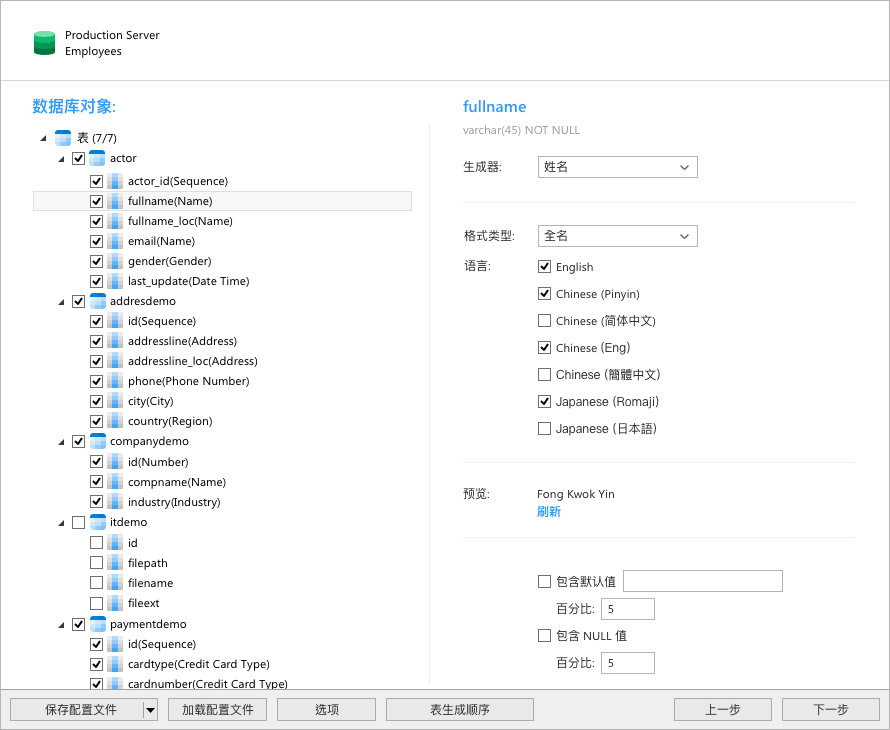Collapse the actor table node
This screenshot has height=730, width=890.
(x=62, y=158)
